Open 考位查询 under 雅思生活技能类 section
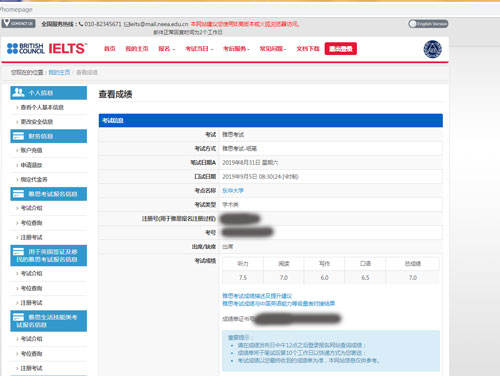The height and width of the screenshot is (376, 500). click(31, 353)
